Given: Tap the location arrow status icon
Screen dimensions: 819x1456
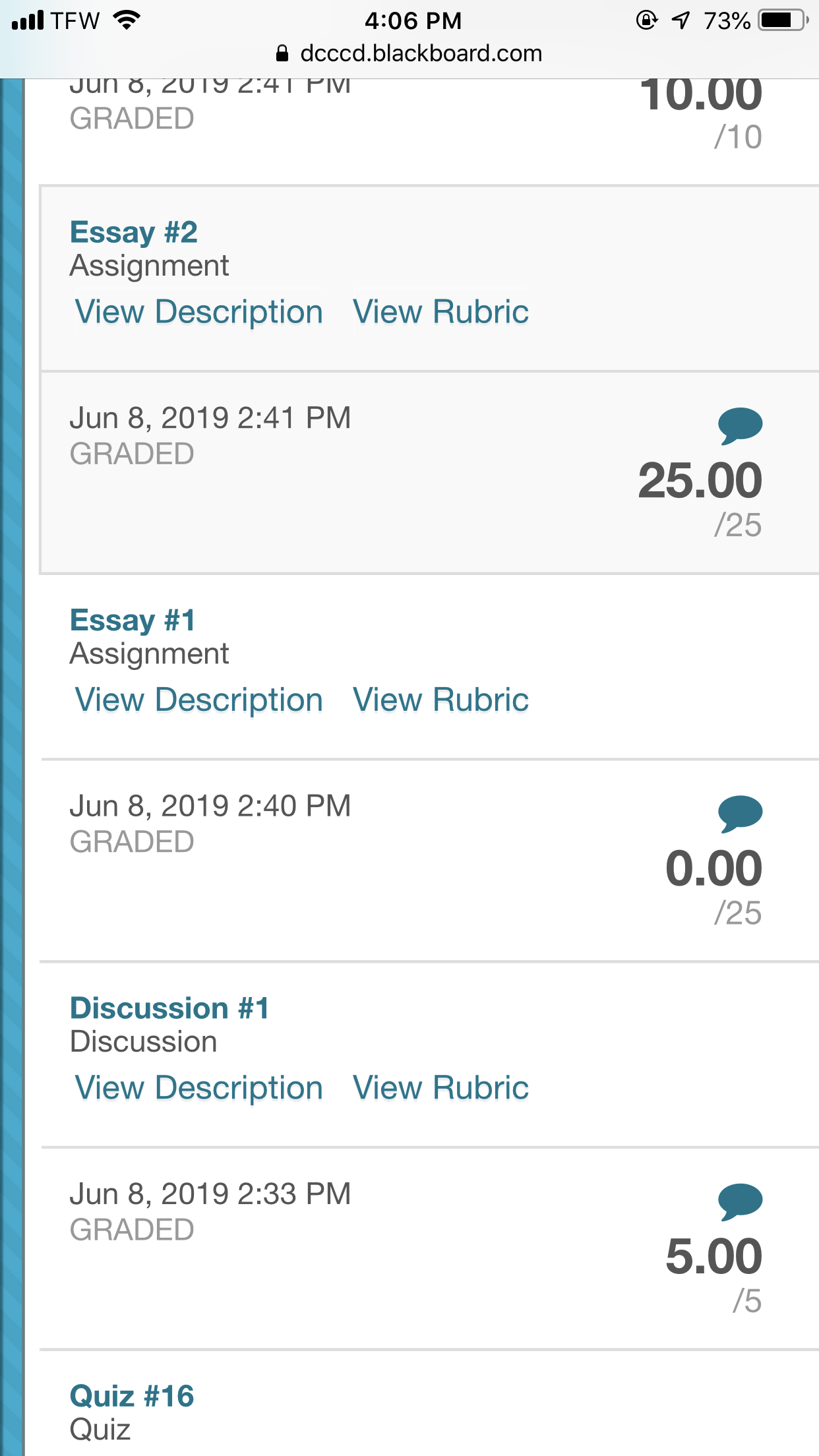Looking at the screenshot, I should (x=681, y=20).
